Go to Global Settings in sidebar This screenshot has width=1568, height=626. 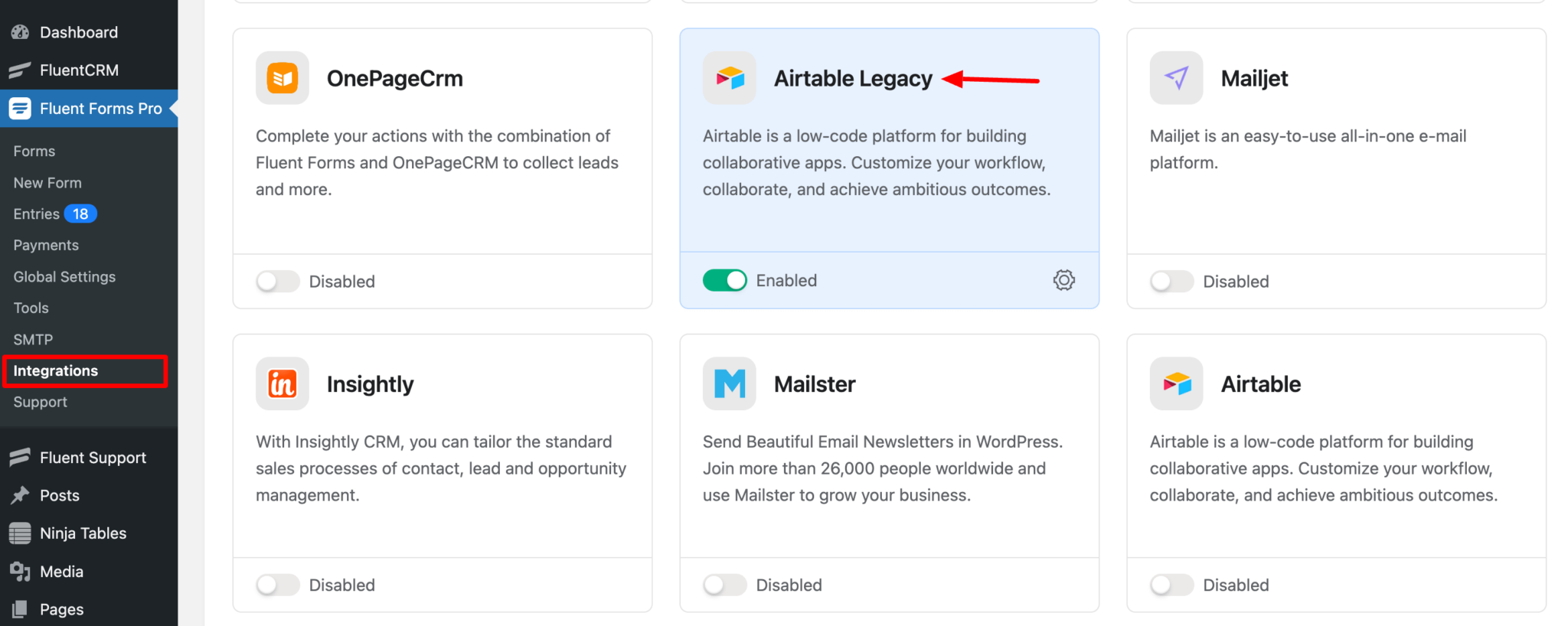64,276
